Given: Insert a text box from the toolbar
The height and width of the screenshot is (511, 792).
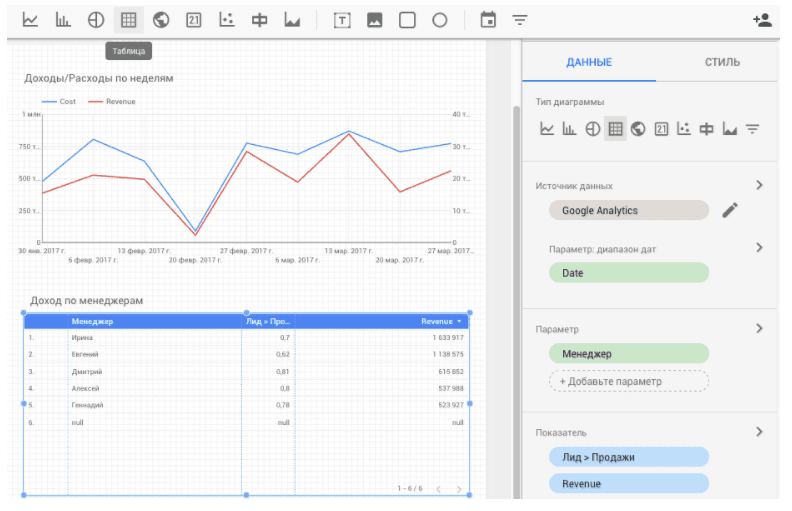Looking at the screenshot, I should coord(342,21).
